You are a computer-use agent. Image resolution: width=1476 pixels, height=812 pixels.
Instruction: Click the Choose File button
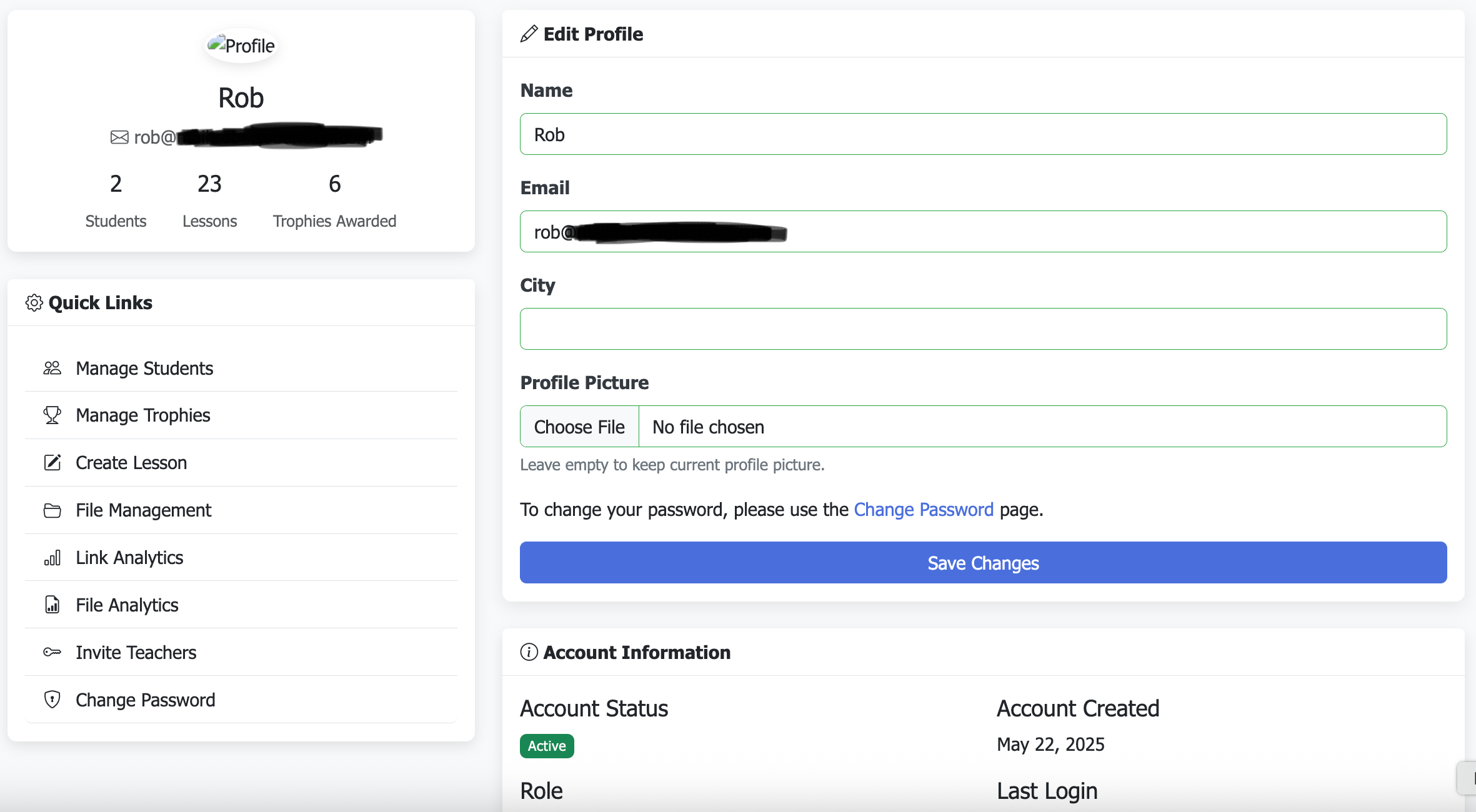(x=579, y=427)
